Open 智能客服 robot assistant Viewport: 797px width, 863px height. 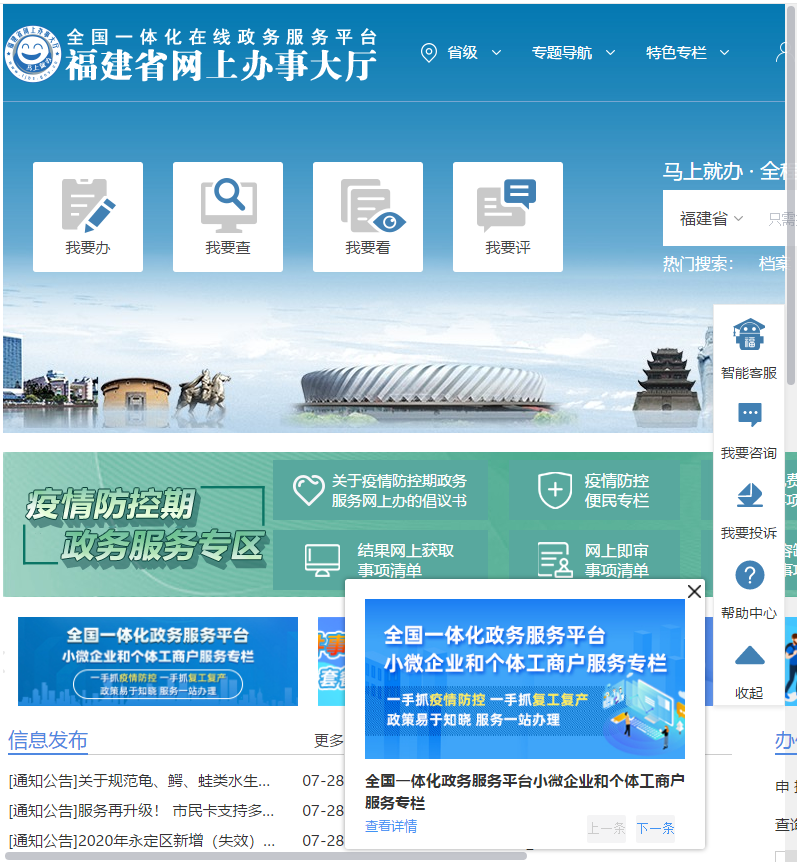[x=749, y=335]
